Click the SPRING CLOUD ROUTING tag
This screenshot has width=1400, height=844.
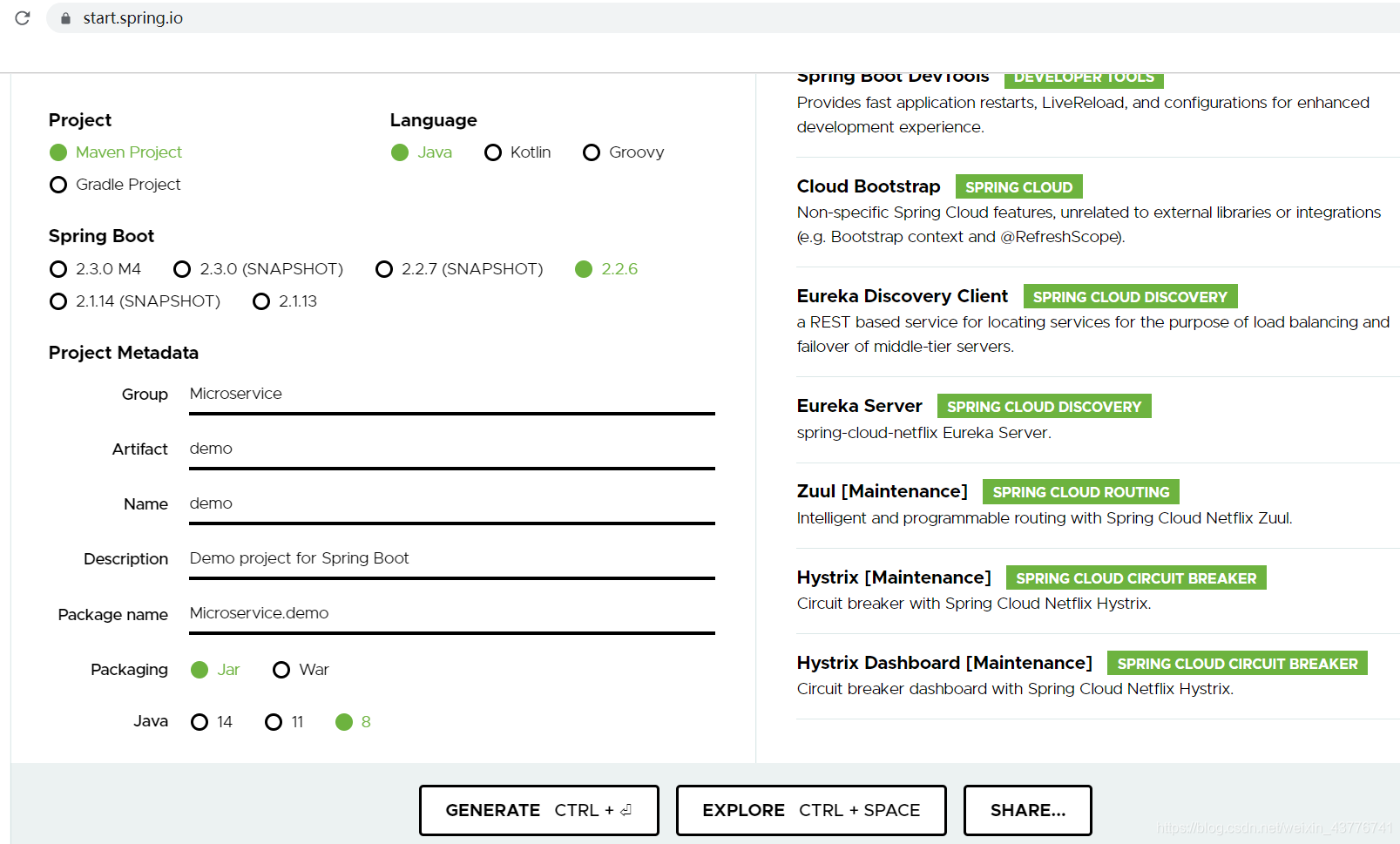(x=1081, y=492)
